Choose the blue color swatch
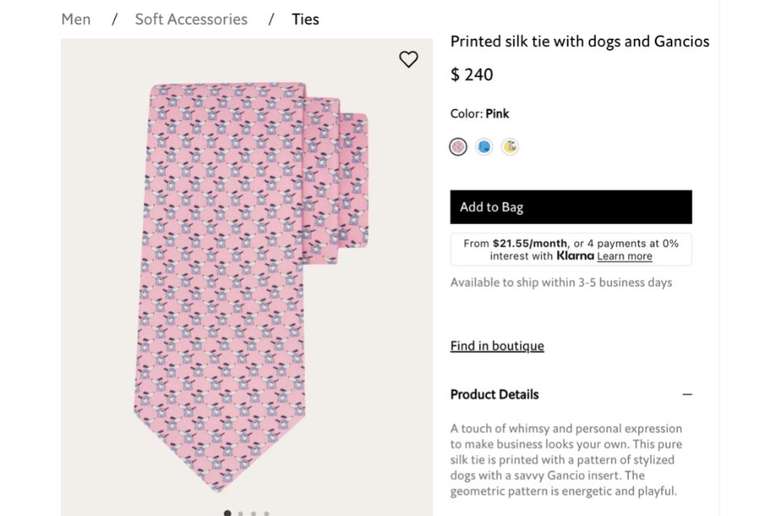Image resolution: width=774 pixels, height=516 pixels. coord(484,147)
